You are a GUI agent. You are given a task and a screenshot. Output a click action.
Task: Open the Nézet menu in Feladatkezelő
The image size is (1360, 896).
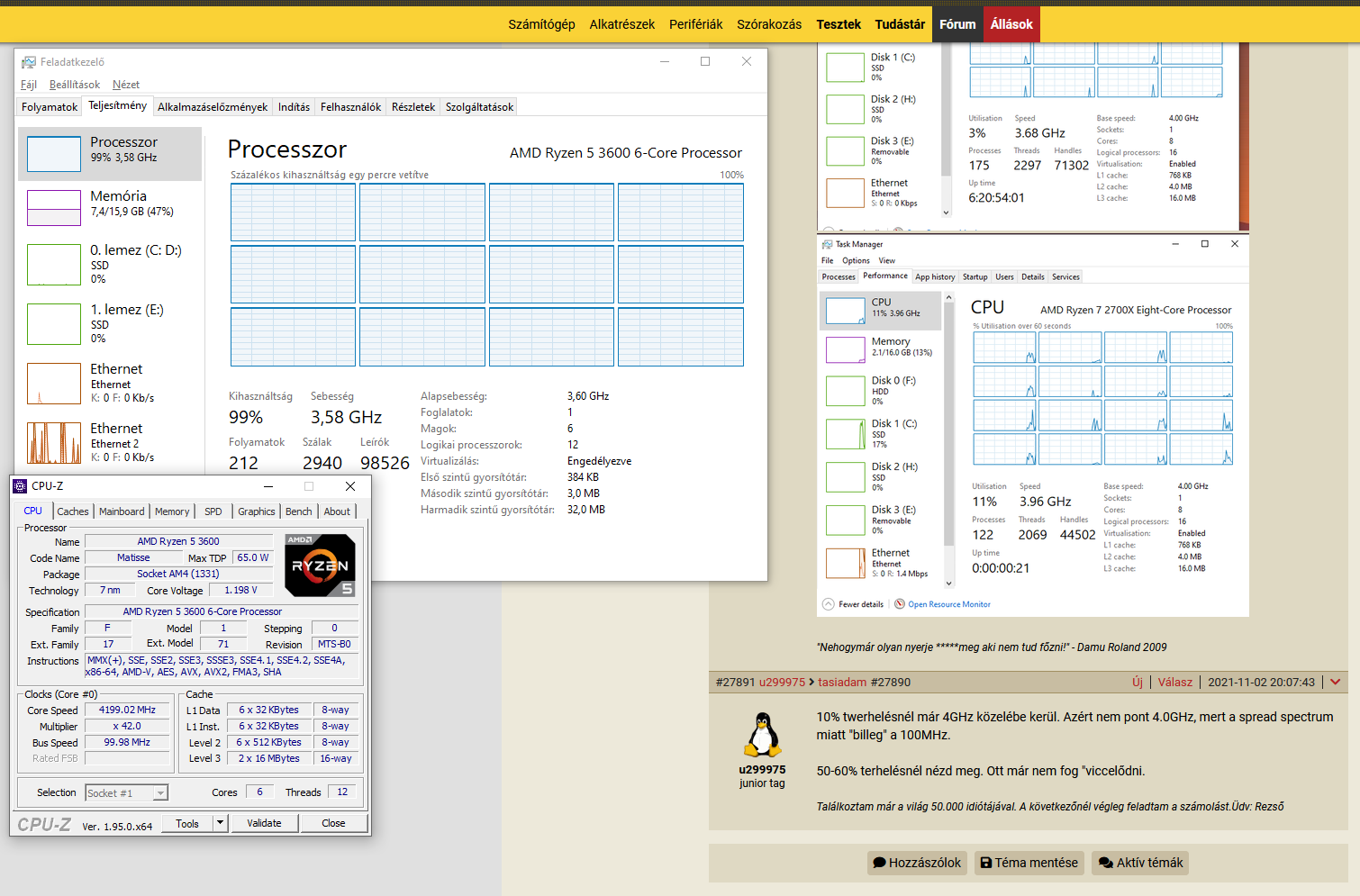tap(126, 85)
